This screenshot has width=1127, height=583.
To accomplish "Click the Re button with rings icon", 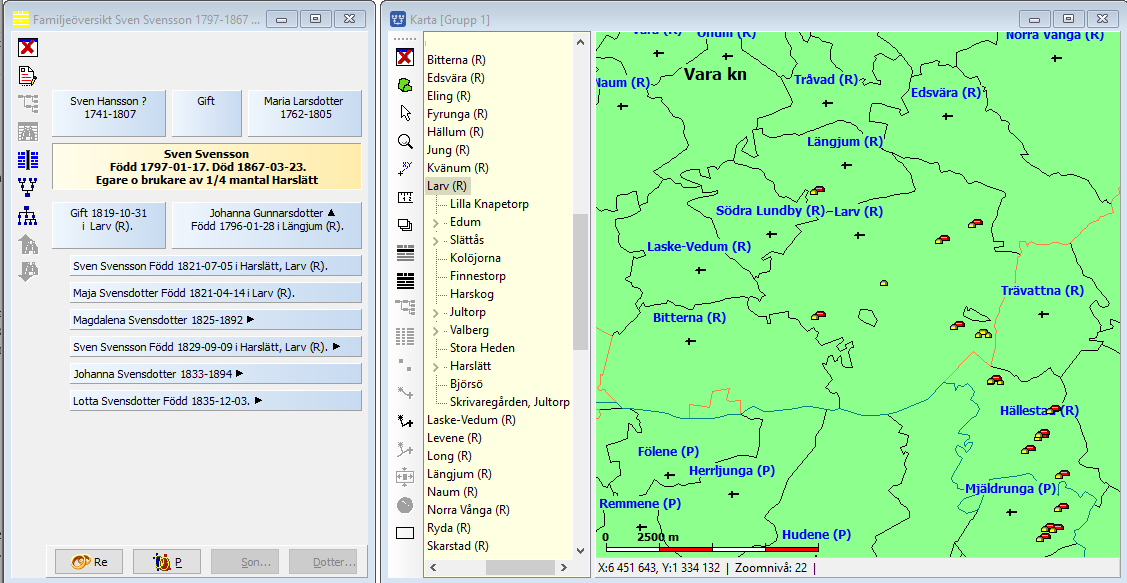I will tap(88, 562).
